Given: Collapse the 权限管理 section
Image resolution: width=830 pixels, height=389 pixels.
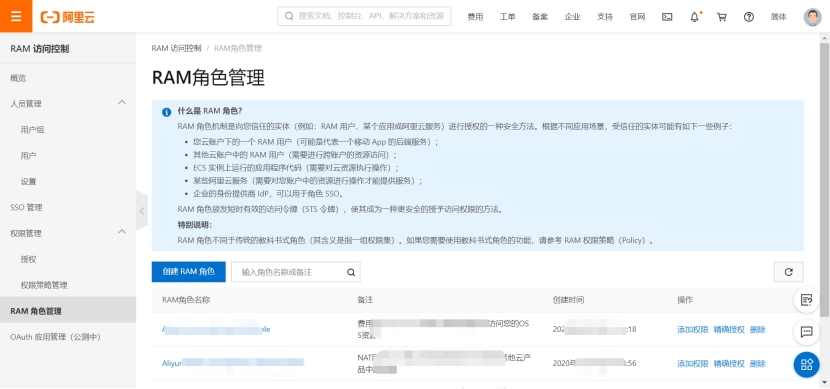Looking at the screenshot, I should pyautogui.click(x=122, y=231).
